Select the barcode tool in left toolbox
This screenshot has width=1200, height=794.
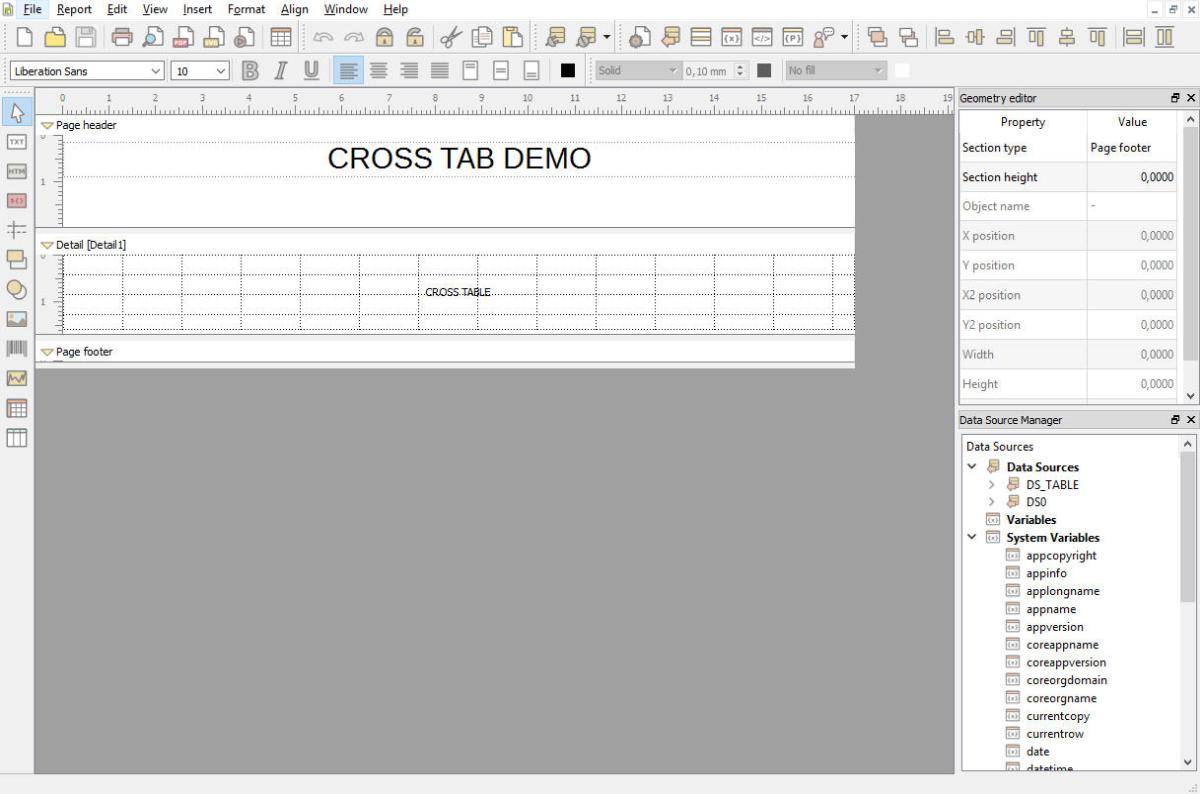point(16,349)
